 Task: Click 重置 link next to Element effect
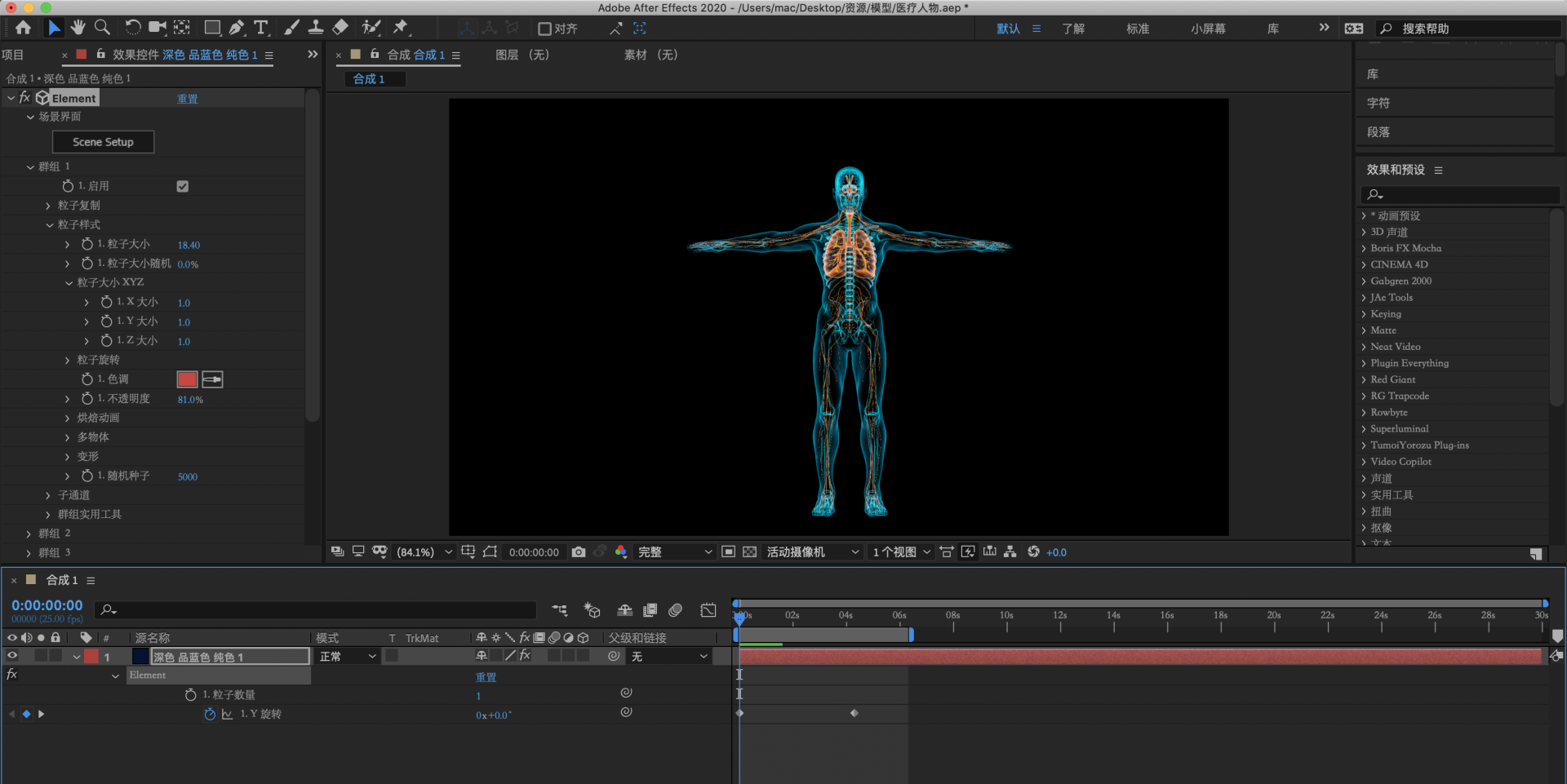[x=188, y=99]
